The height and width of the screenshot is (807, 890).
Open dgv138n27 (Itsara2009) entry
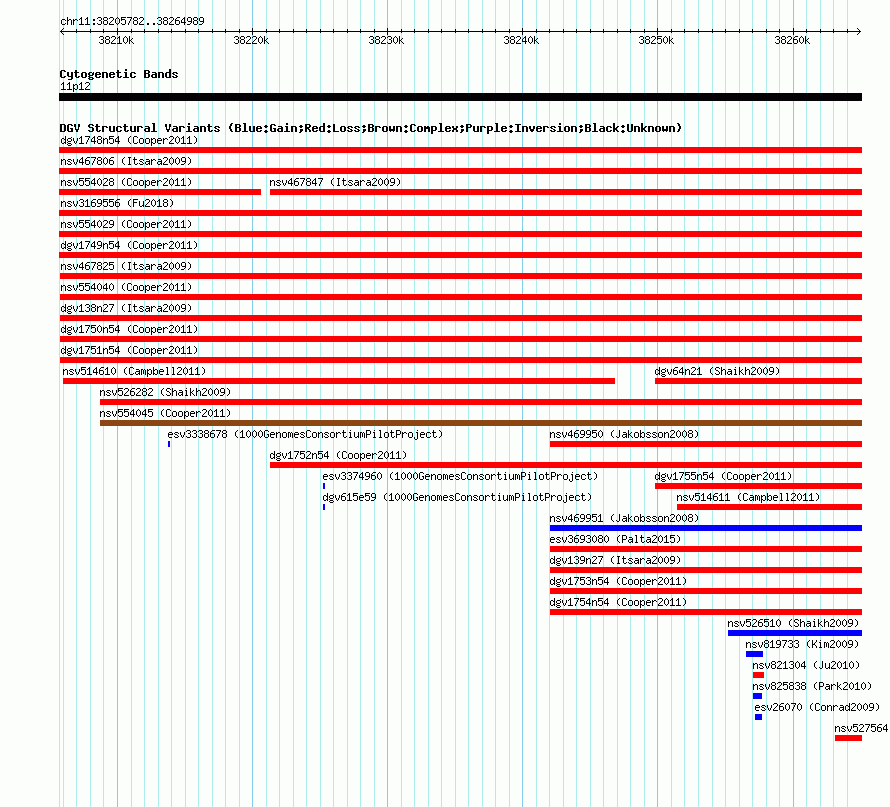(126, 308)
